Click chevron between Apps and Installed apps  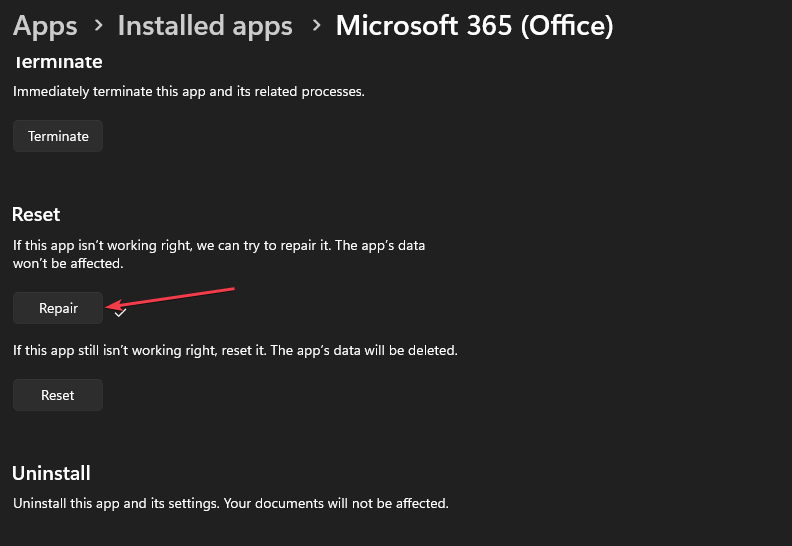click(x=98, y=25)
